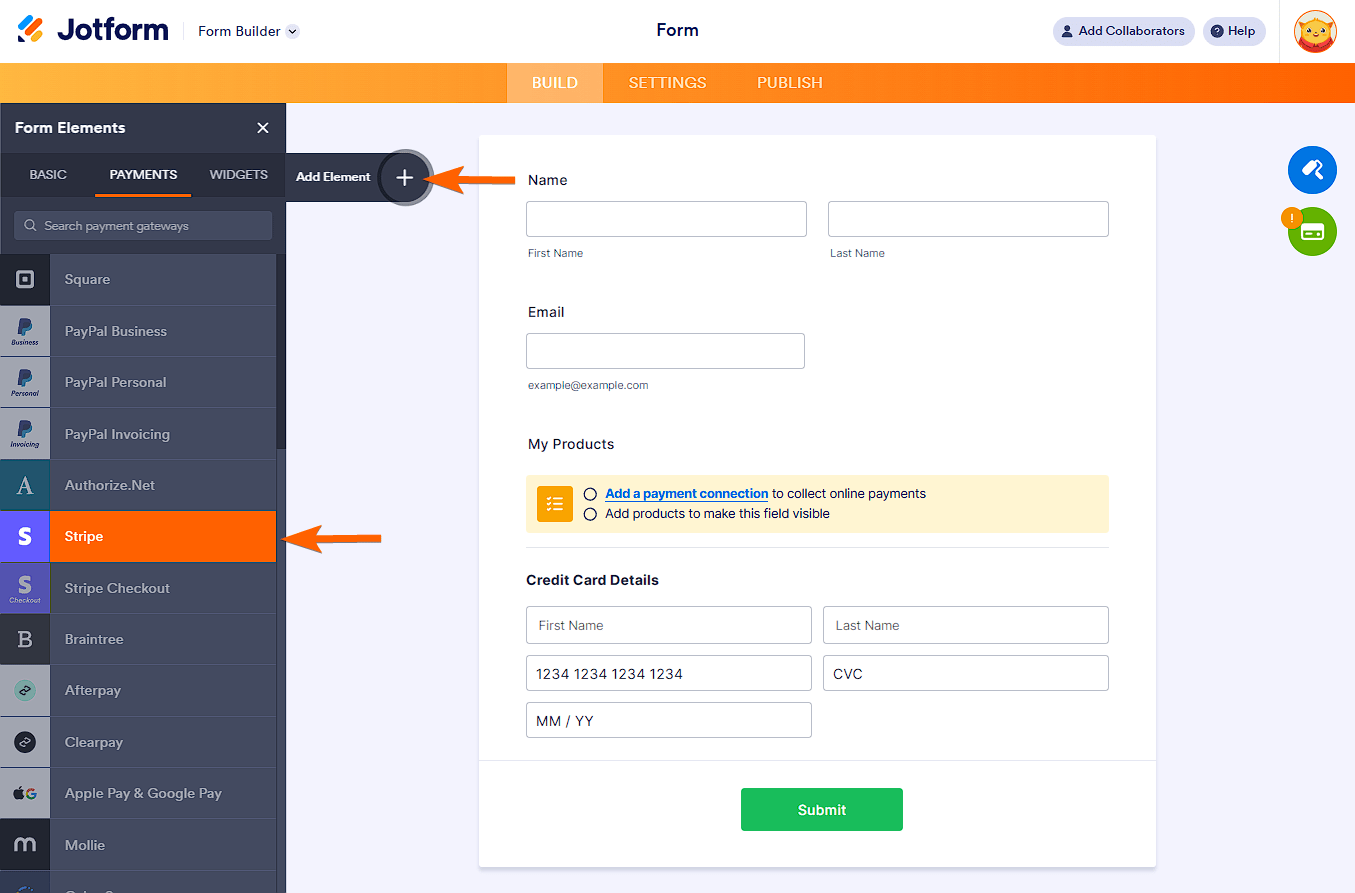Click the Braintree icon
The width and height of the screenshot is (1355, 893).
click(x=25, y=639)
